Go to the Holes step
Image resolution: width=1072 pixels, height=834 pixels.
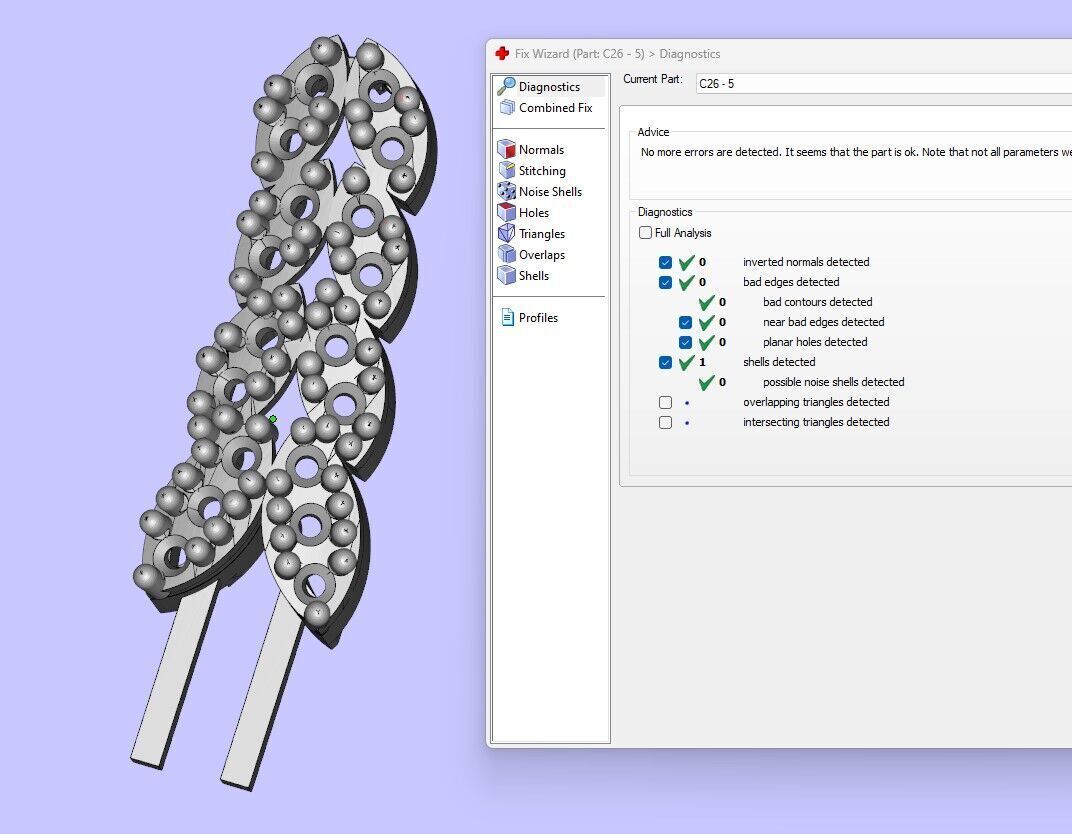533,213
